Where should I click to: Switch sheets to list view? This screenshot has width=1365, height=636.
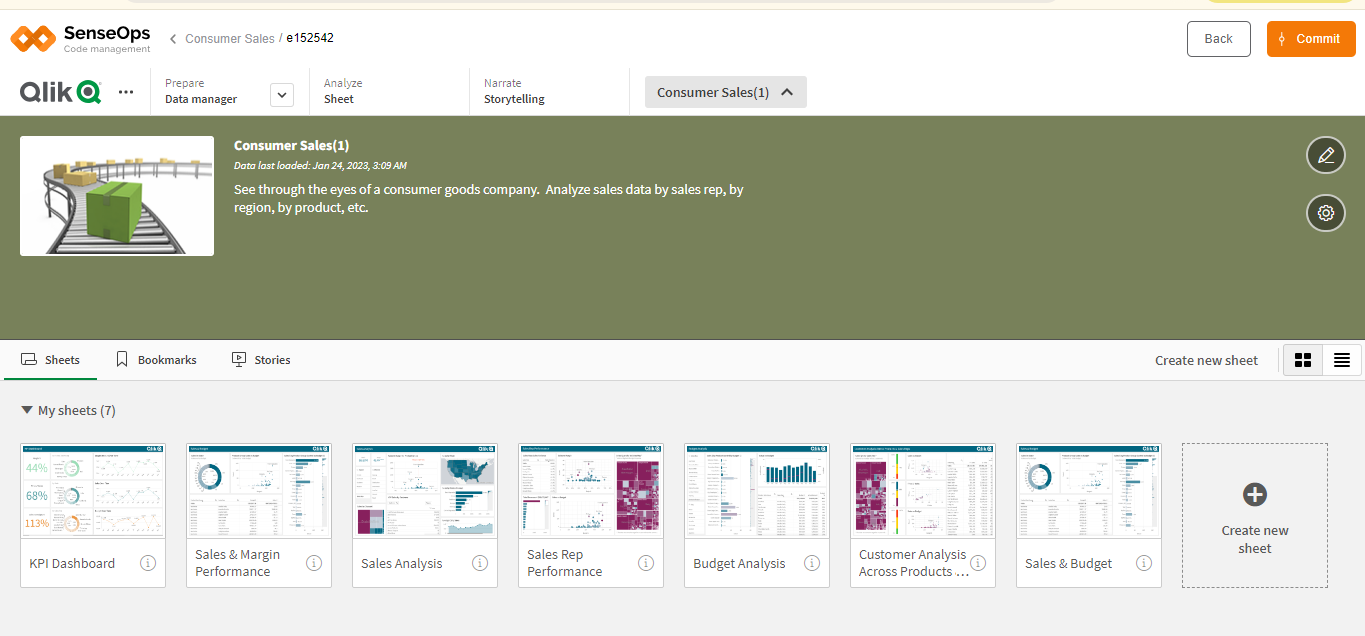point(1341,359)
